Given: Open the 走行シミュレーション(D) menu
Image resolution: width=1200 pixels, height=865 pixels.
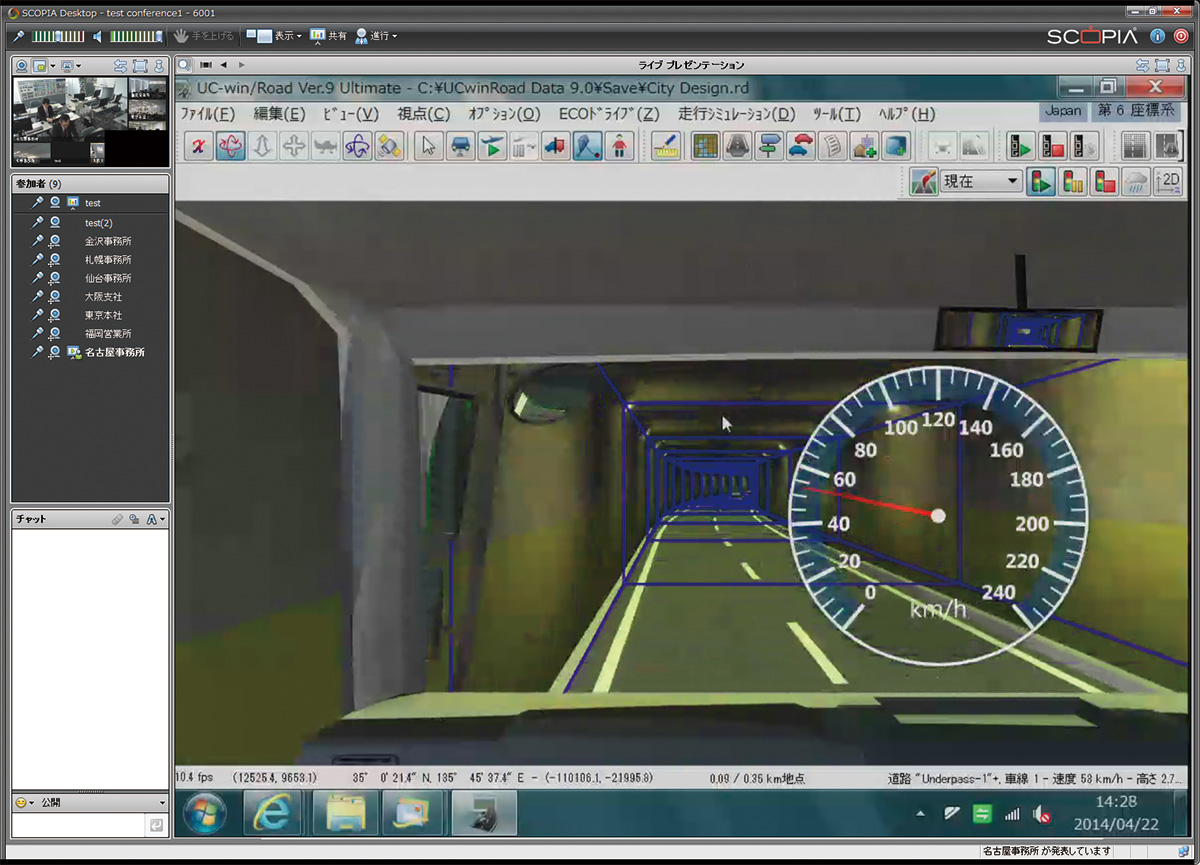Looking at the screenshot, I should [x=736, y=114].
